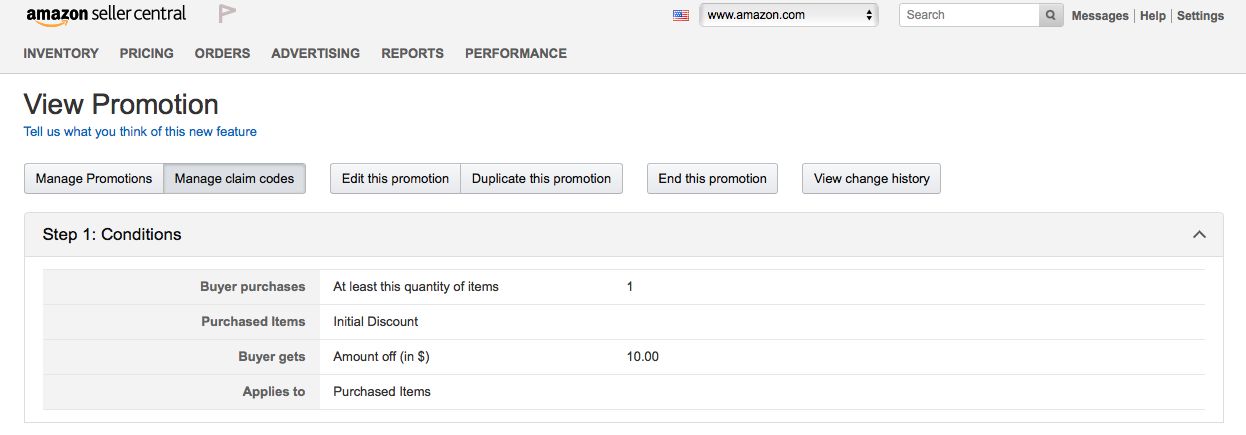Click the Amazon Seller Central logo

(x=105, y=15)
